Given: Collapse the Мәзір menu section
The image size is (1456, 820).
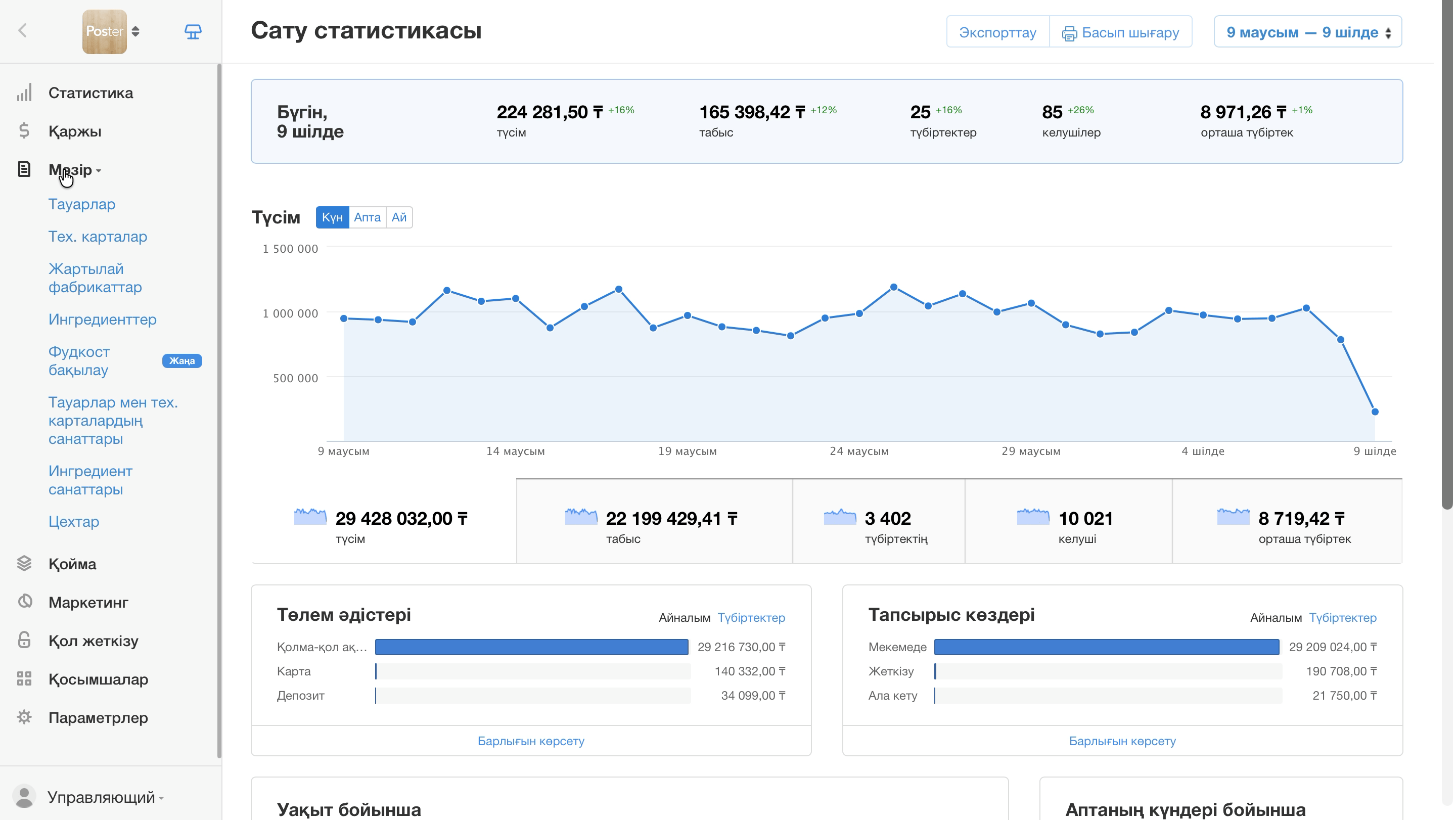Looking at the screenshot, I should point(75,169).
